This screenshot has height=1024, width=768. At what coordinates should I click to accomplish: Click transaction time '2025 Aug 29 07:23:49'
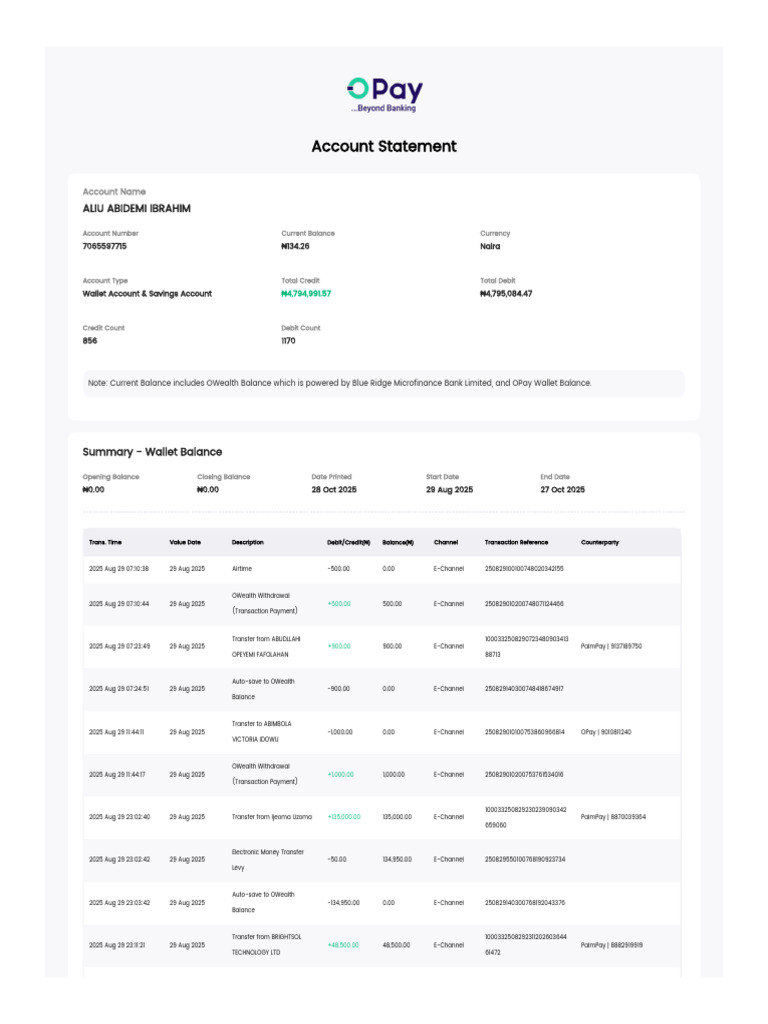coord(120,647)
